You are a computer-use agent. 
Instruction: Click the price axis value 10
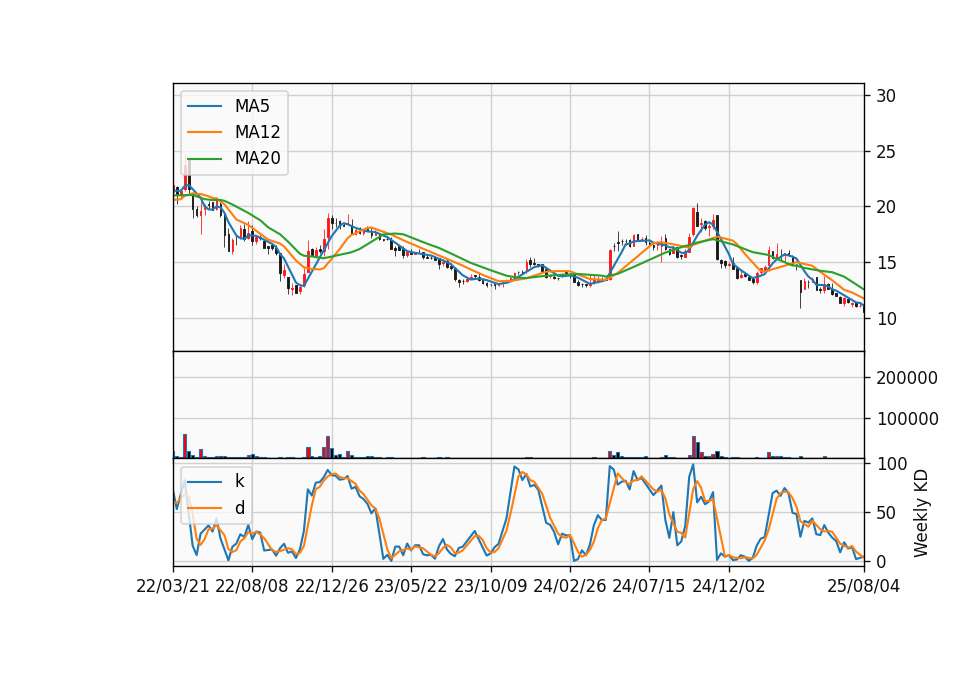pos(885,318)
